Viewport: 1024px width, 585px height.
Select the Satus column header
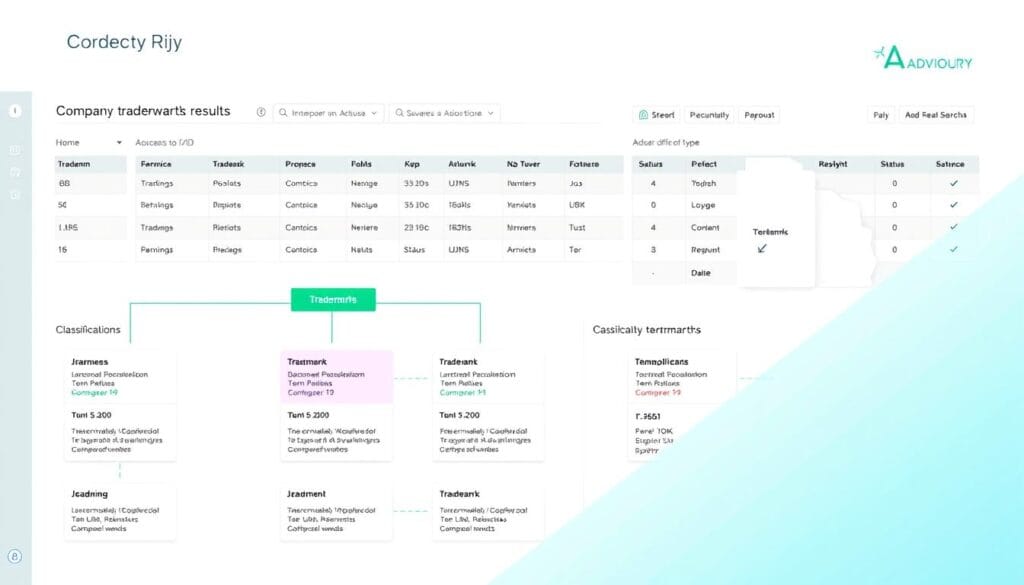[650, 164]
